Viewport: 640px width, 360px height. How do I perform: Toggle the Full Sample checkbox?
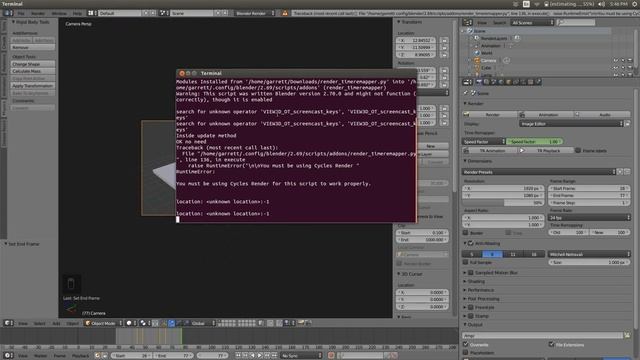466,262
